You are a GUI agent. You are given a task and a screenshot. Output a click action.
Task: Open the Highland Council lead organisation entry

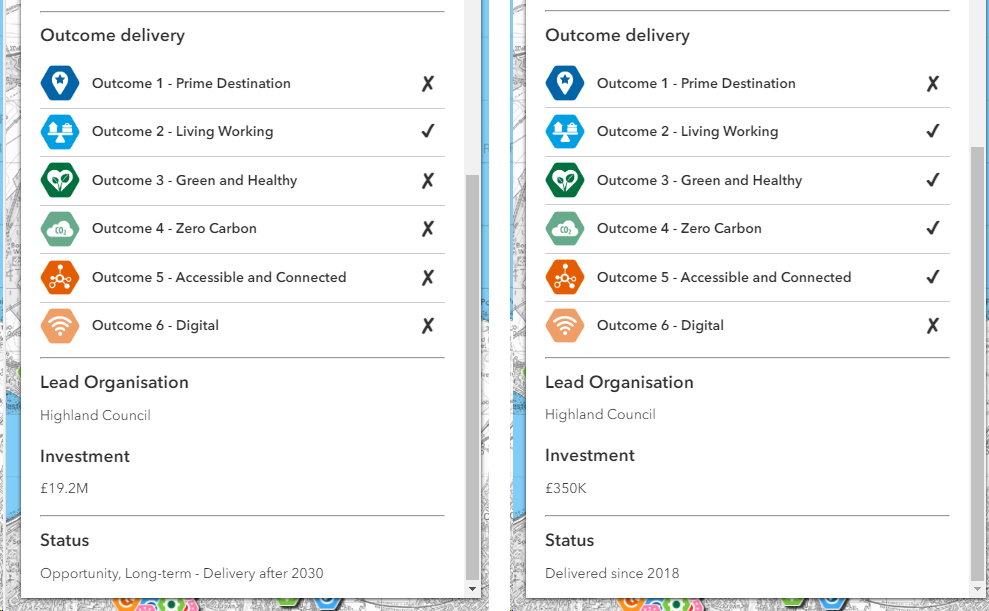pyautogui.click(x=95, y=414)
